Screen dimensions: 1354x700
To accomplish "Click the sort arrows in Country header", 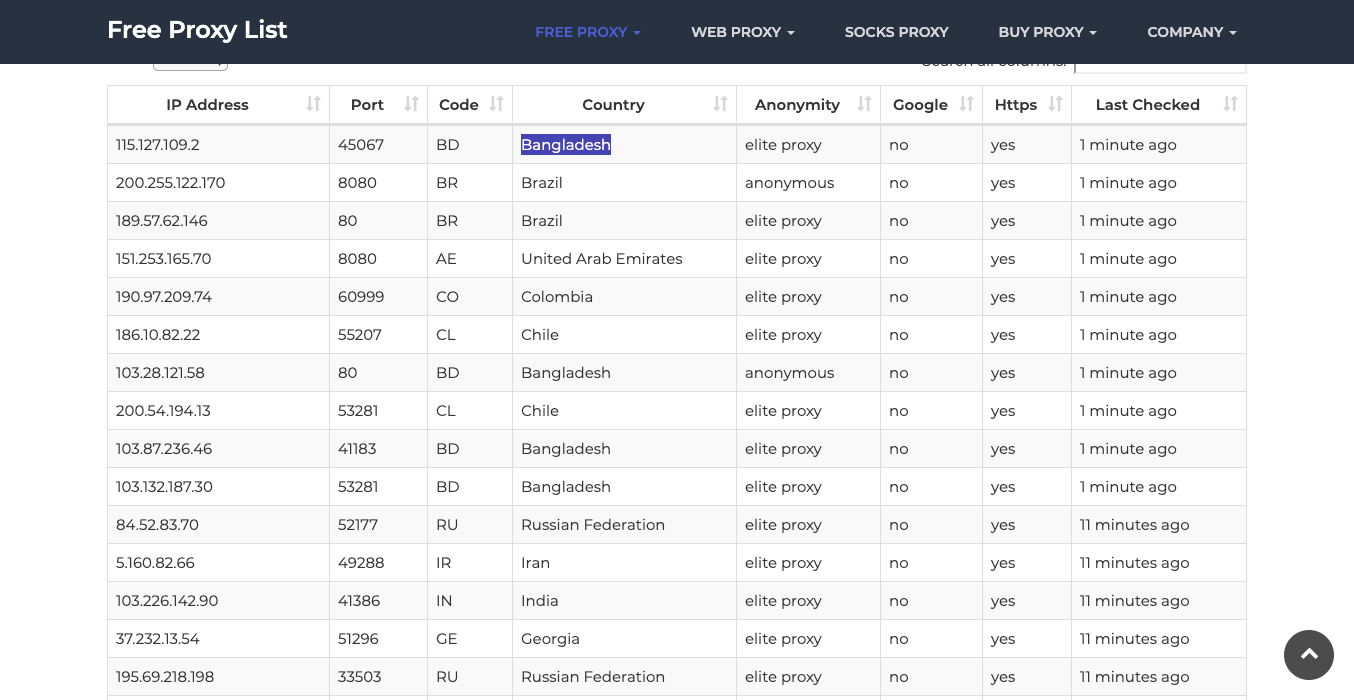I will pos(721,104).
